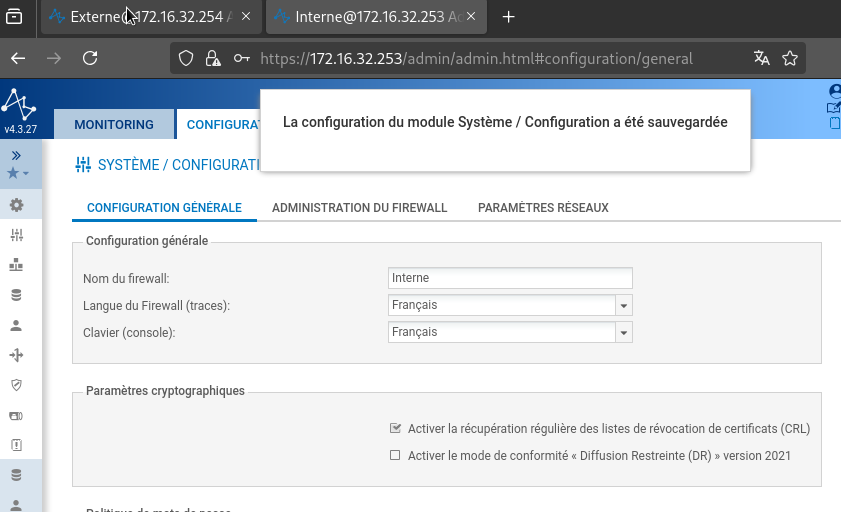Select the network hierarchy icon in sidebar
This screenshot has height=512, width=841.
[16, 265]
